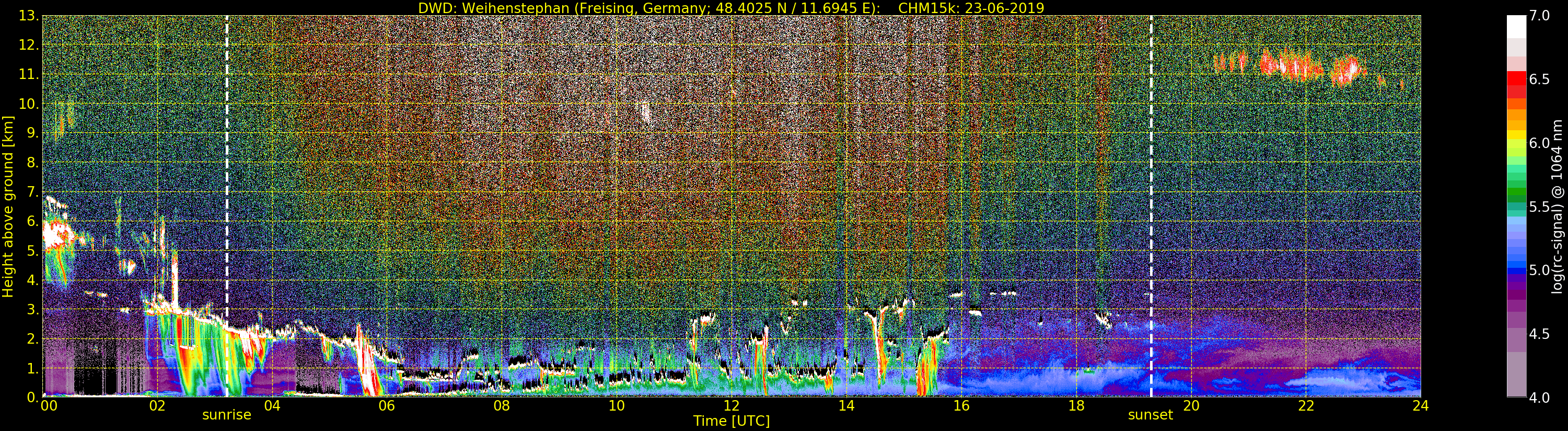This screenshot has width=1568, height=431.
Task: Select the '6.5' colorbar tick label
Action: pyautogui.click(x=1539, y=80)
